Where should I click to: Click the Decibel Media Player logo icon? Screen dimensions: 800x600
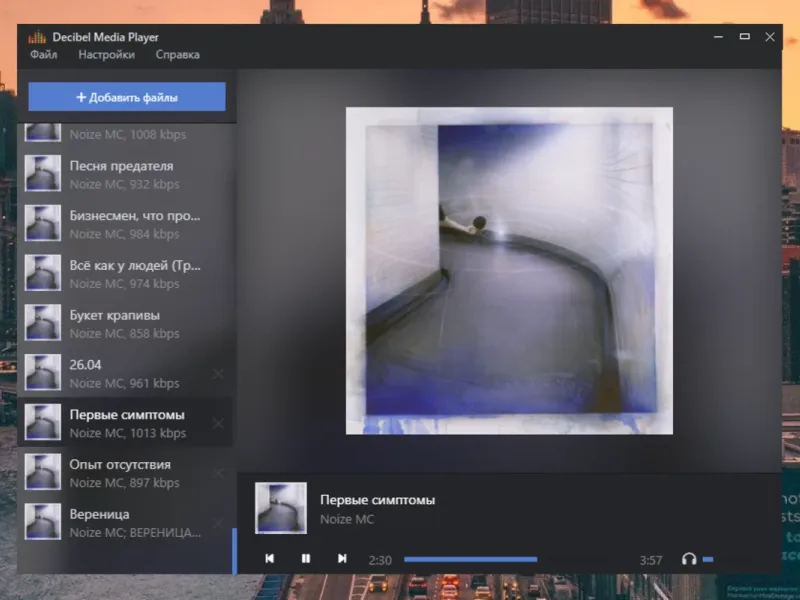coord(37,37)
